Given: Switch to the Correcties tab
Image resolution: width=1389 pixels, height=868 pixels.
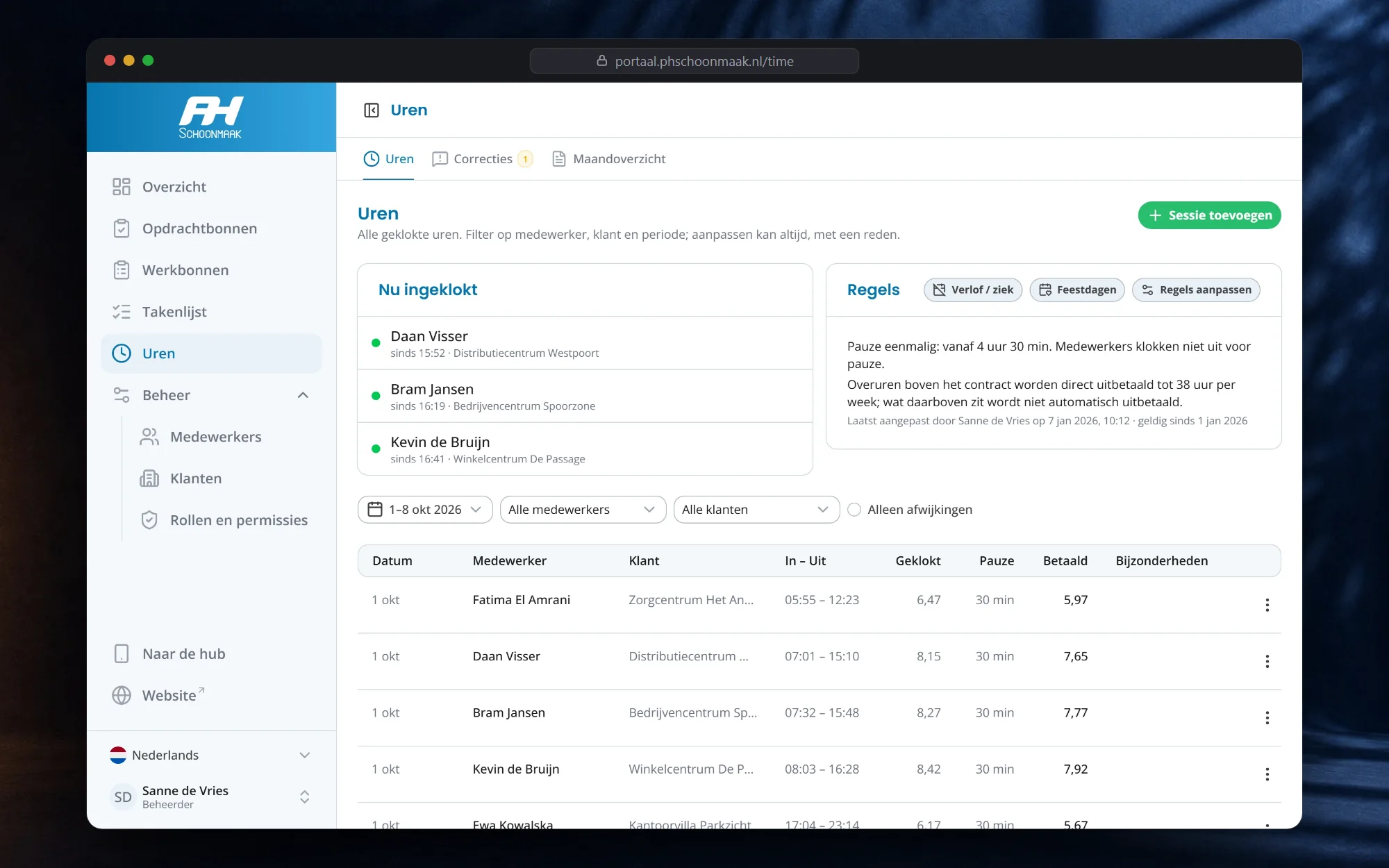Looking at the screenshot, I should click(482, 159).
